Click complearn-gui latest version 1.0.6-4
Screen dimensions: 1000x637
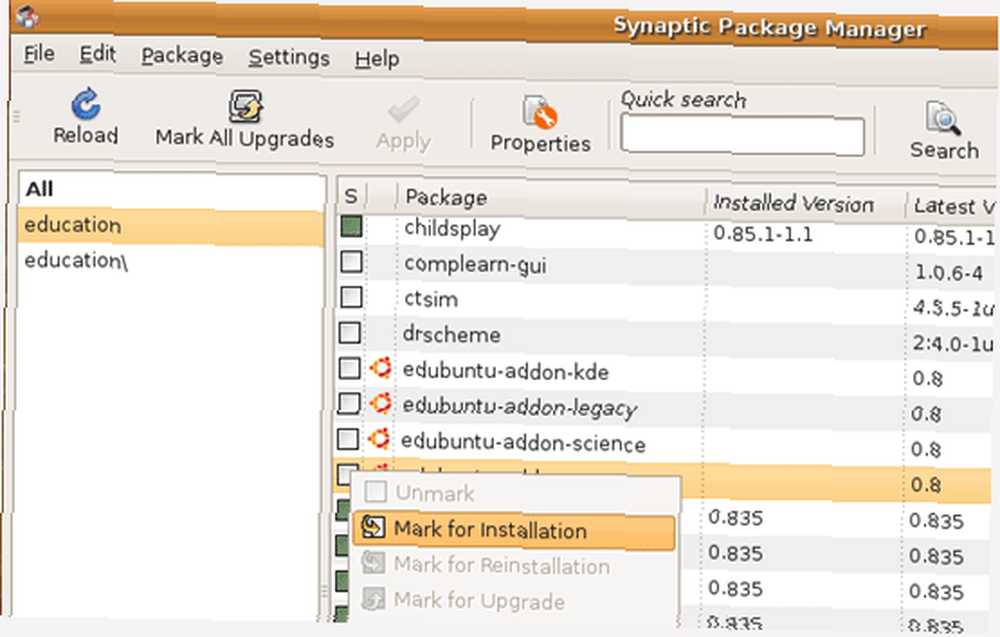click(x=949, y=273)
